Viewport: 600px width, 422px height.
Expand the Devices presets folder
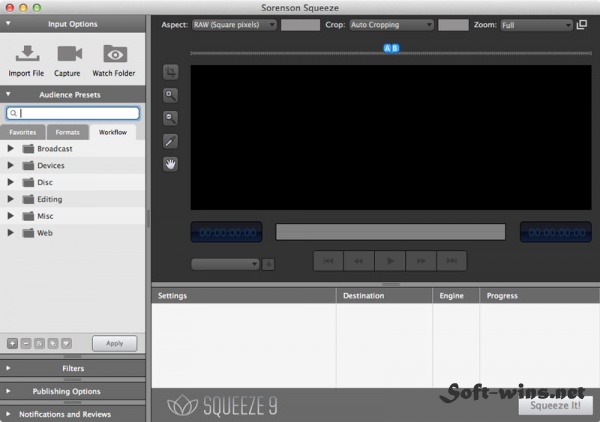(x=11, y=165)
